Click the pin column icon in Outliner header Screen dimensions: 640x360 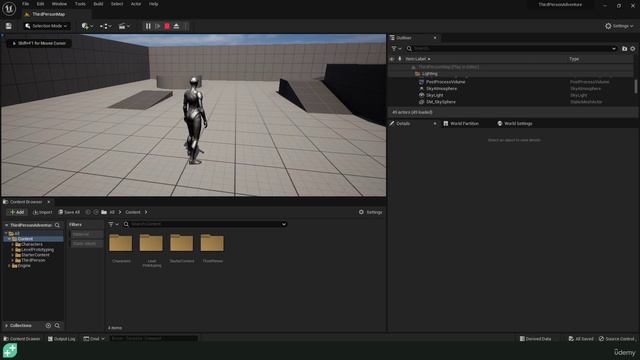coord(400,59)
